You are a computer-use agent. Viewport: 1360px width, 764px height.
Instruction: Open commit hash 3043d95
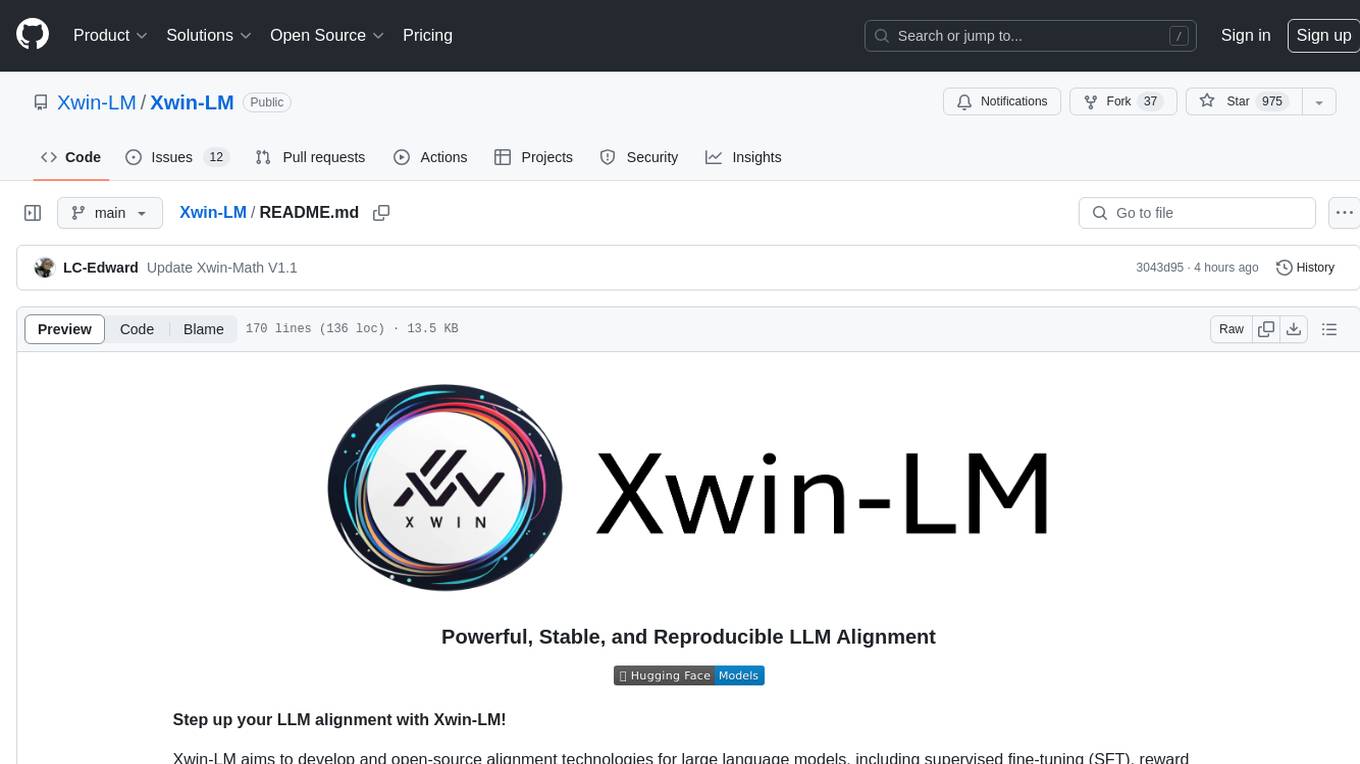(1159, 267)
